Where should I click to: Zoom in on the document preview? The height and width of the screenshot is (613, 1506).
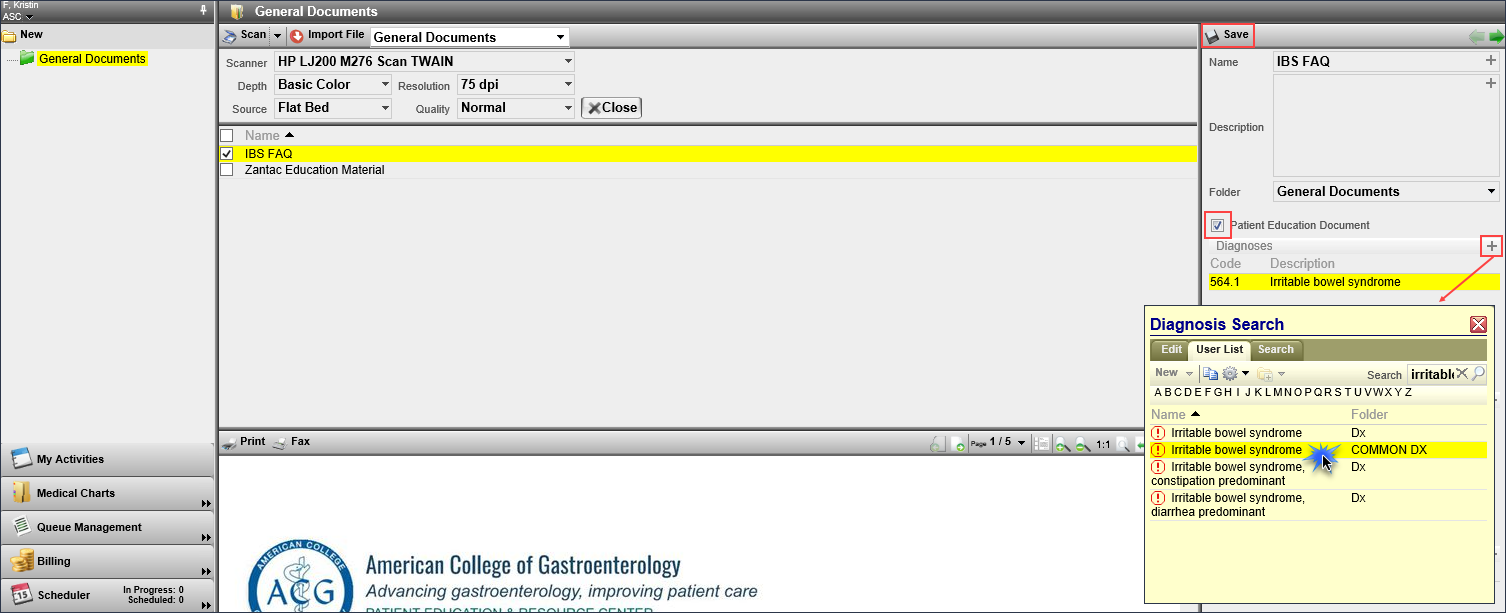[x=1061, y=444]
